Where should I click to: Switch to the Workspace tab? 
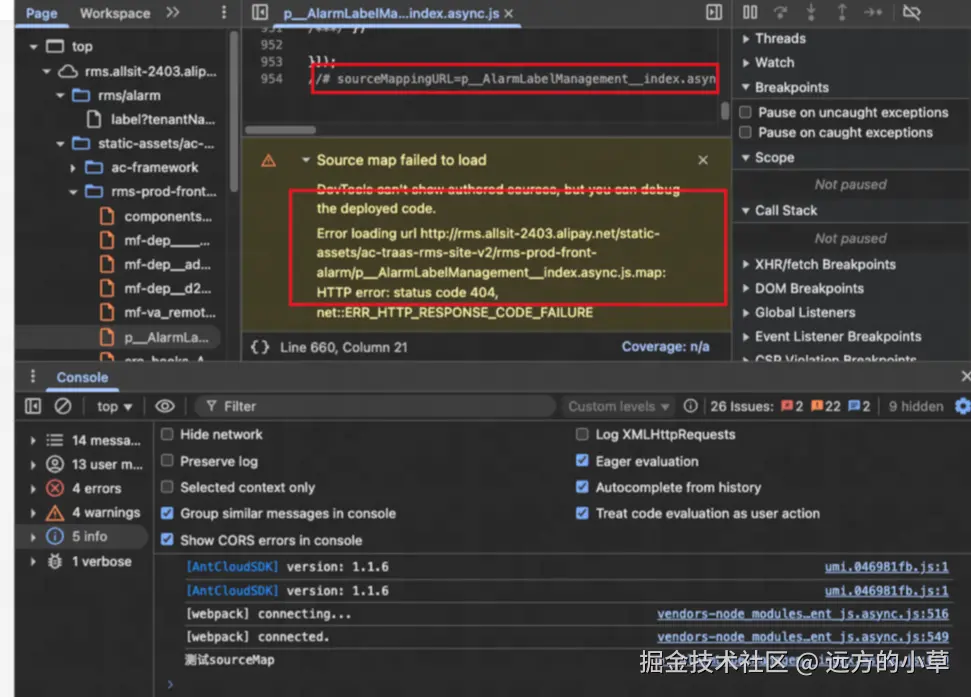tap(115, 13)
